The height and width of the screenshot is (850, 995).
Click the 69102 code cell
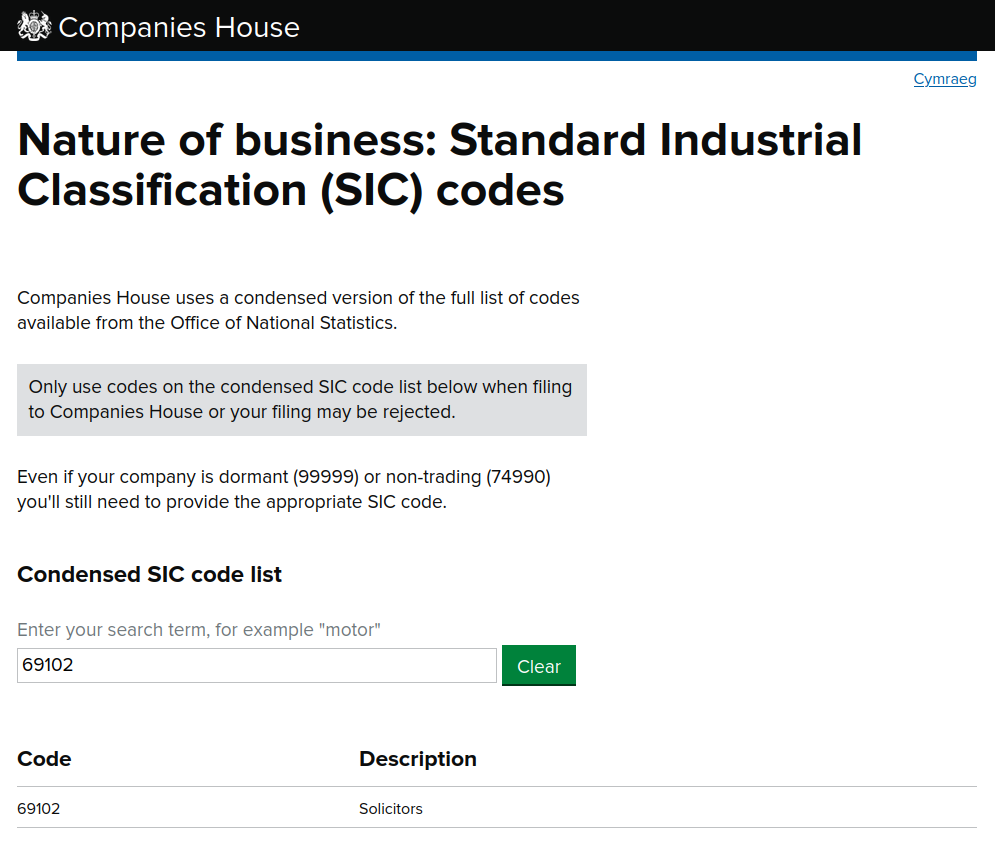pos(38,808)
